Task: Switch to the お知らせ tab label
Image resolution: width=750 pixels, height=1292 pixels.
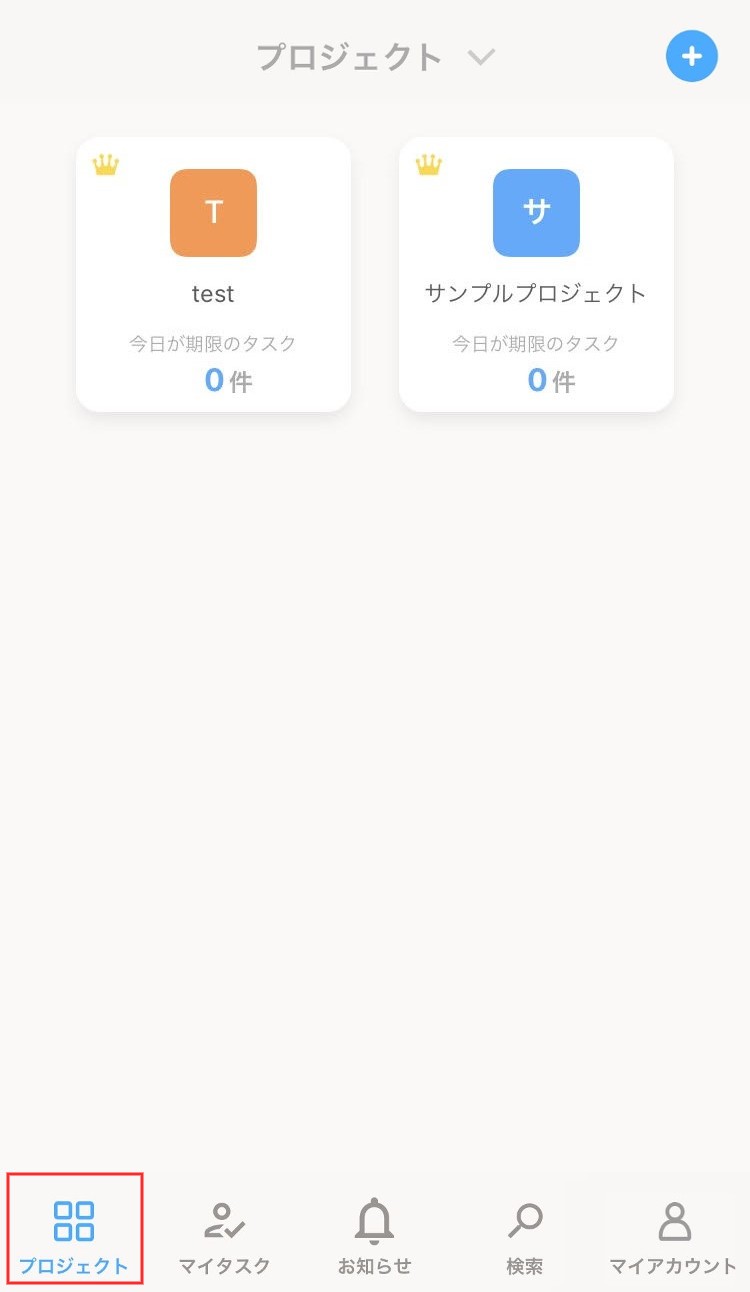Action: pos(375,1266)
